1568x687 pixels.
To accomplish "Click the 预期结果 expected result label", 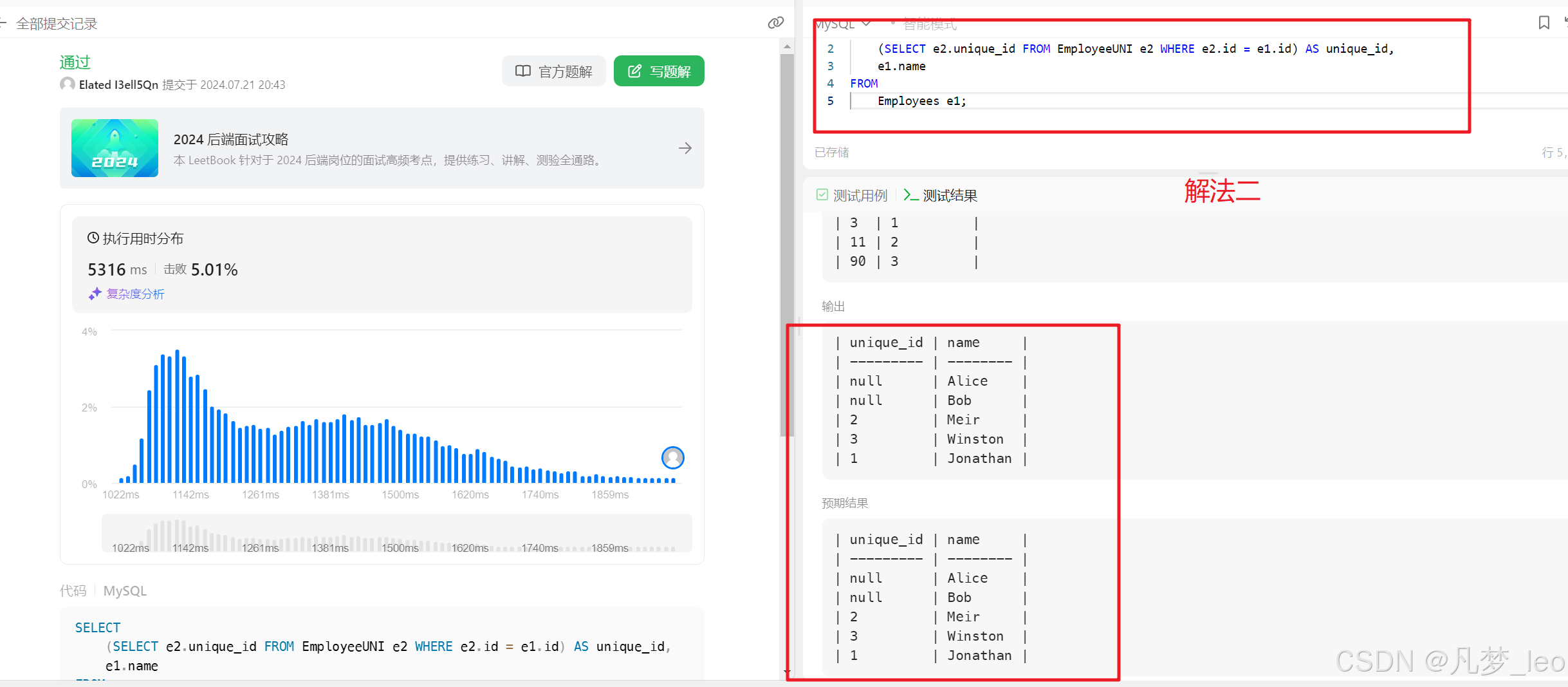I will pyautogui.click(x=845, y=503).
